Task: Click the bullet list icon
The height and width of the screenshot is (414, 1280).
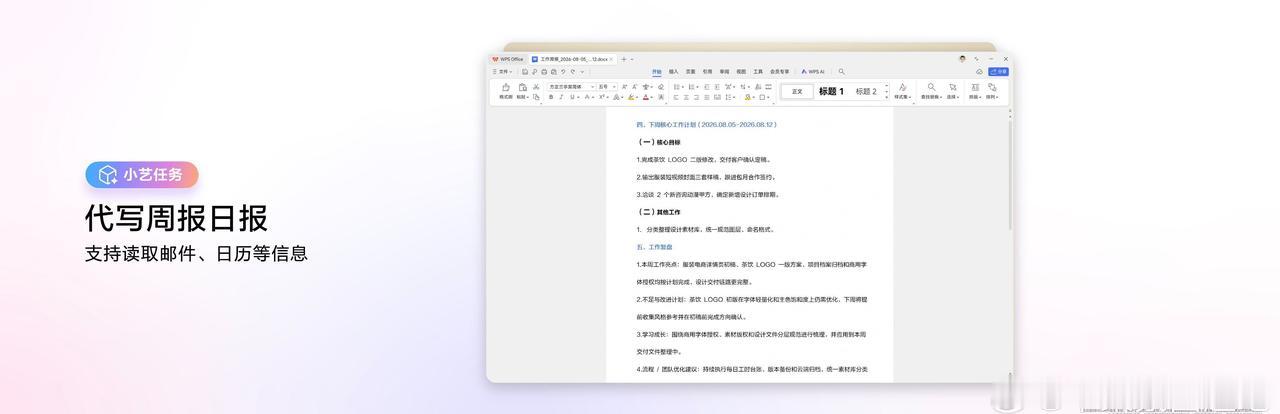Action: [x=676, y=87]
